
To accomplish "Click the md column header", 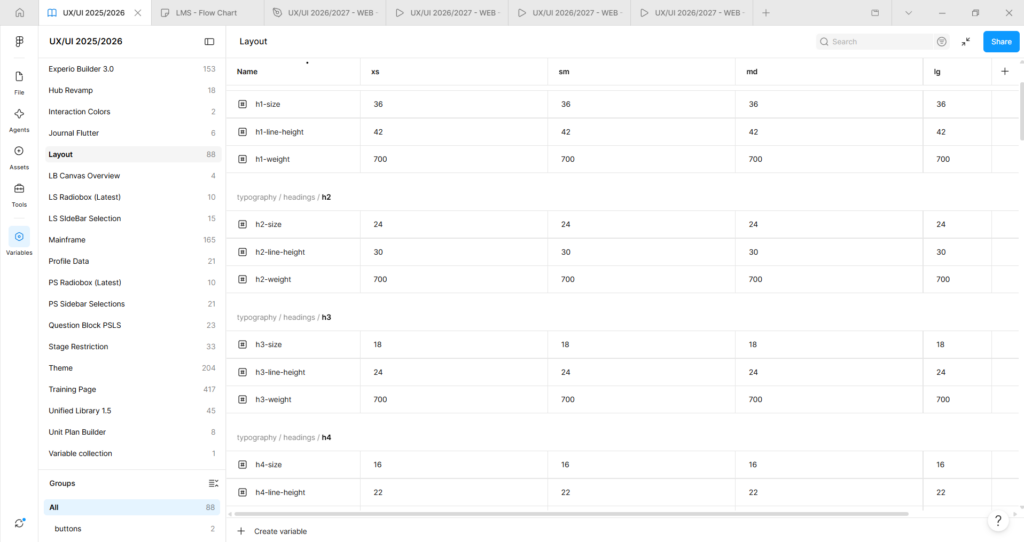I will [x=829, y=71].
